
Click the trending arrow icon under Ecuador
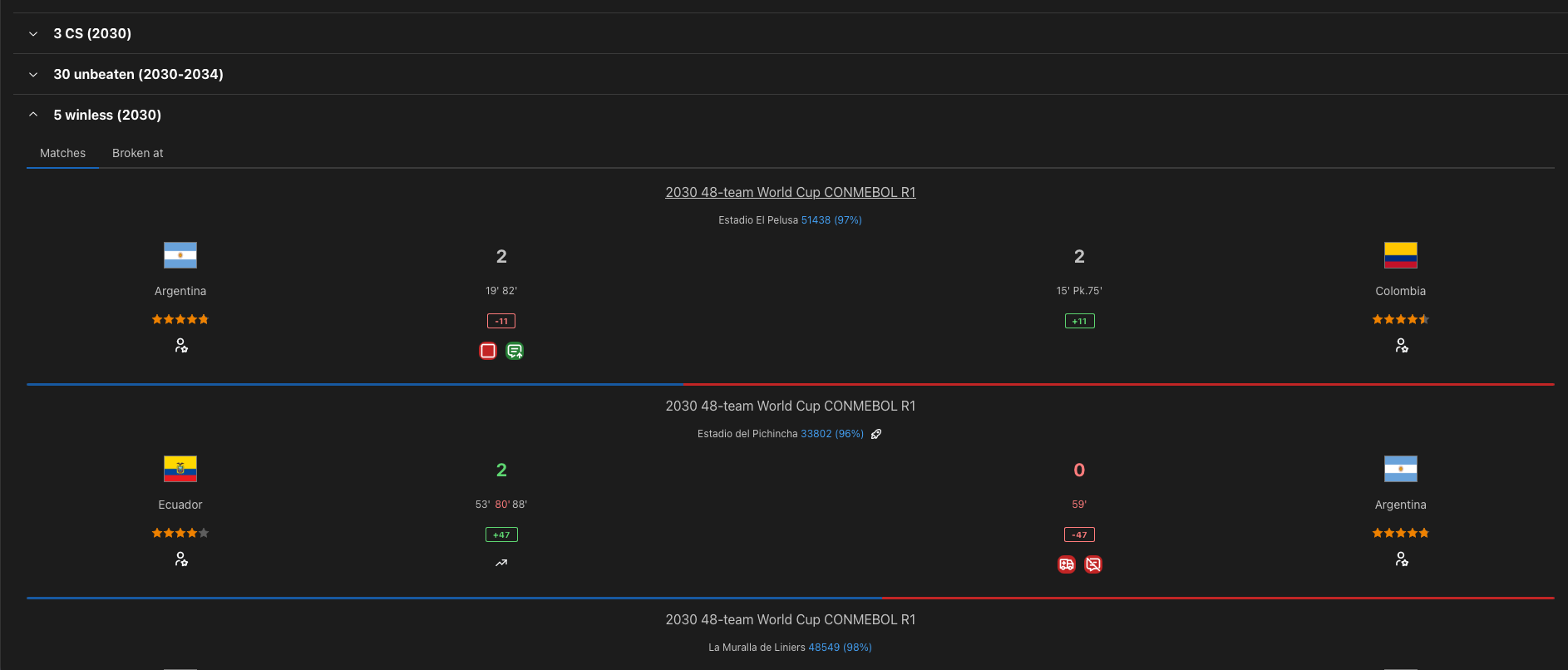[501, 563]
